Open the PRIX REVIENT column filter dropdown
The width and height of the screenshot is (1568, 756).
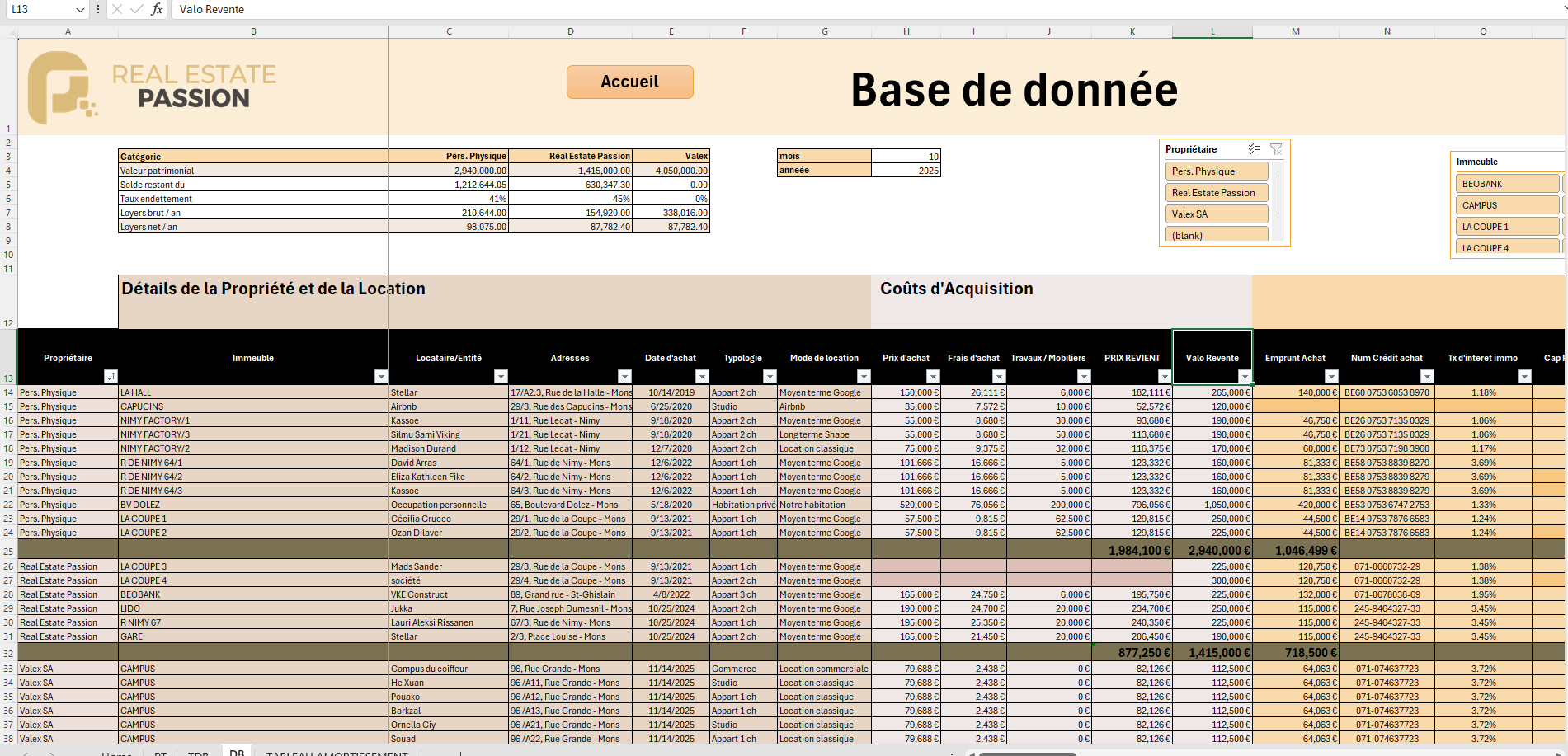[x=1165, y=377]
